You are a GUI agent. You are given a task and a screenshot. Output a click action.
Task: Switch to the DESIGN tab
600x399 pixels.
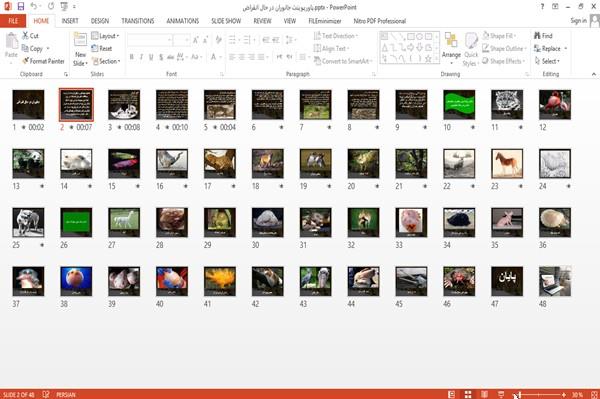(x=100, y=21)
